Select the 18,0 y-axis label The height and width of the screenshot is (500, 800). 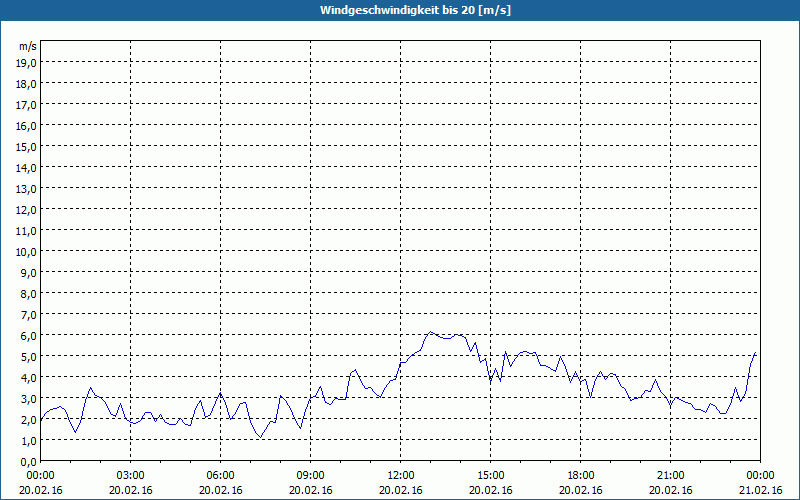(x=27, y=84)
